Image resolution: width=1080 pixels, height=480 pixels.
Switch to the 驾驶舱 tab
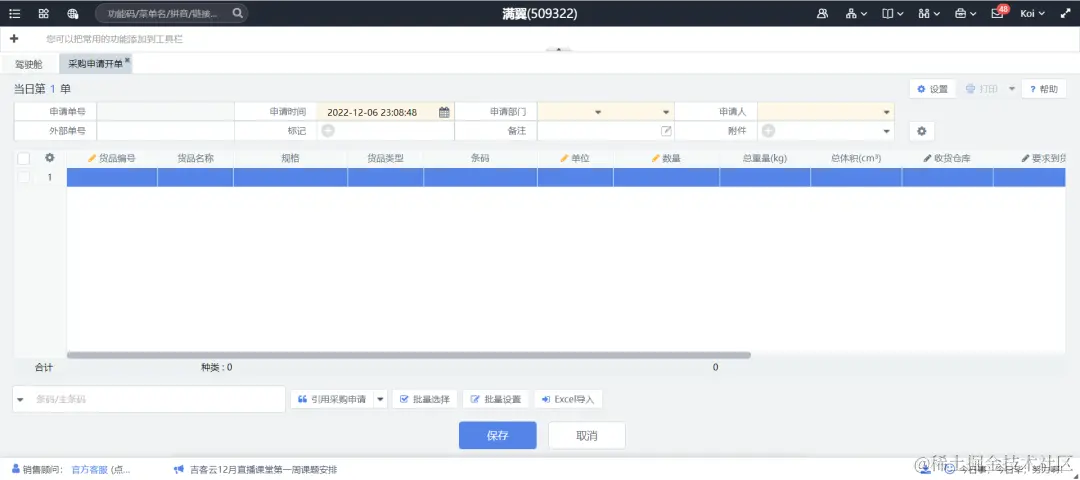(x=29, y=64)
